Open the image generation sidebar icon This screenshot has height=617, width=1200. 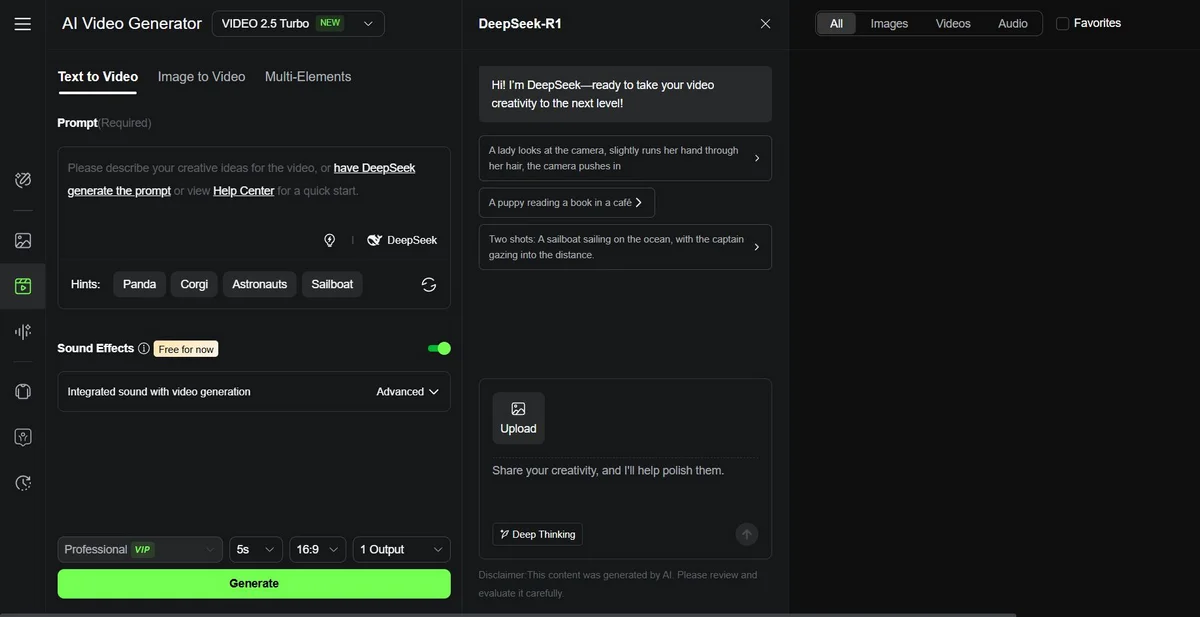[23, 241]
